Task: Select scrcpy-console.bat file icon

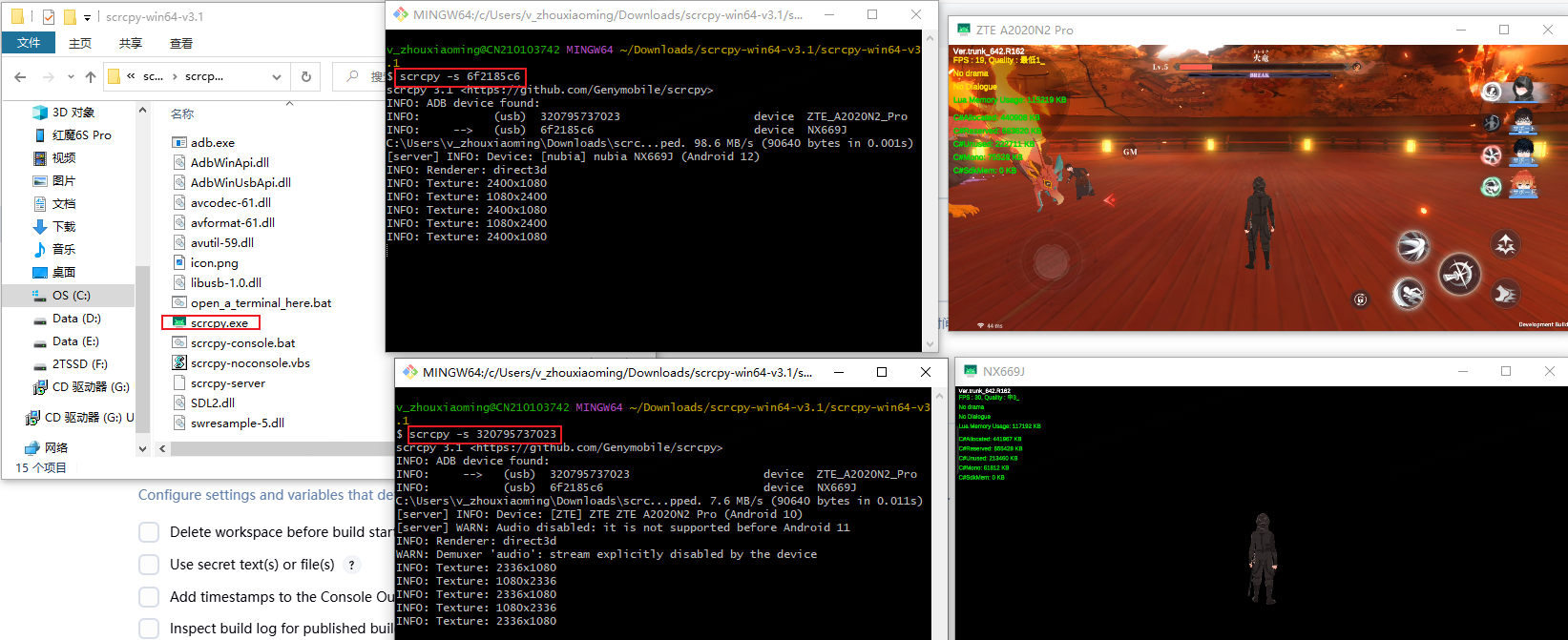Action: pyautogui.click(x=179, y=342)
